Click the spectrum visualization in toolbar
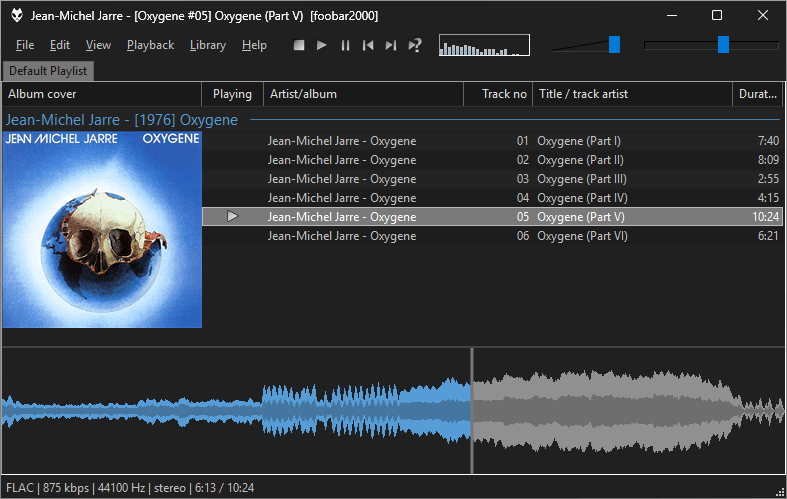Image resolution: width=787 pixels, height=499 pixels. (484, 45)
